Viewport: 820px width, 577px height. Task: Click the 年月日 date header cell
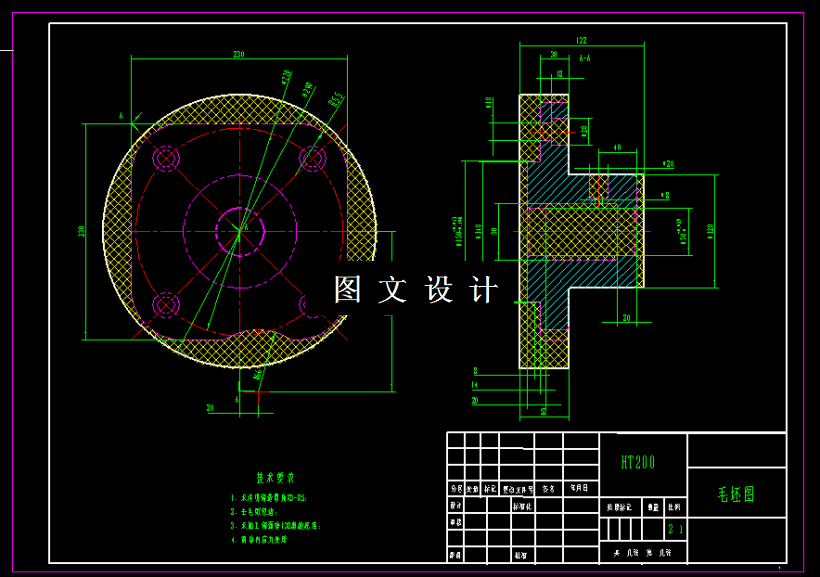[x=579, y=488]
